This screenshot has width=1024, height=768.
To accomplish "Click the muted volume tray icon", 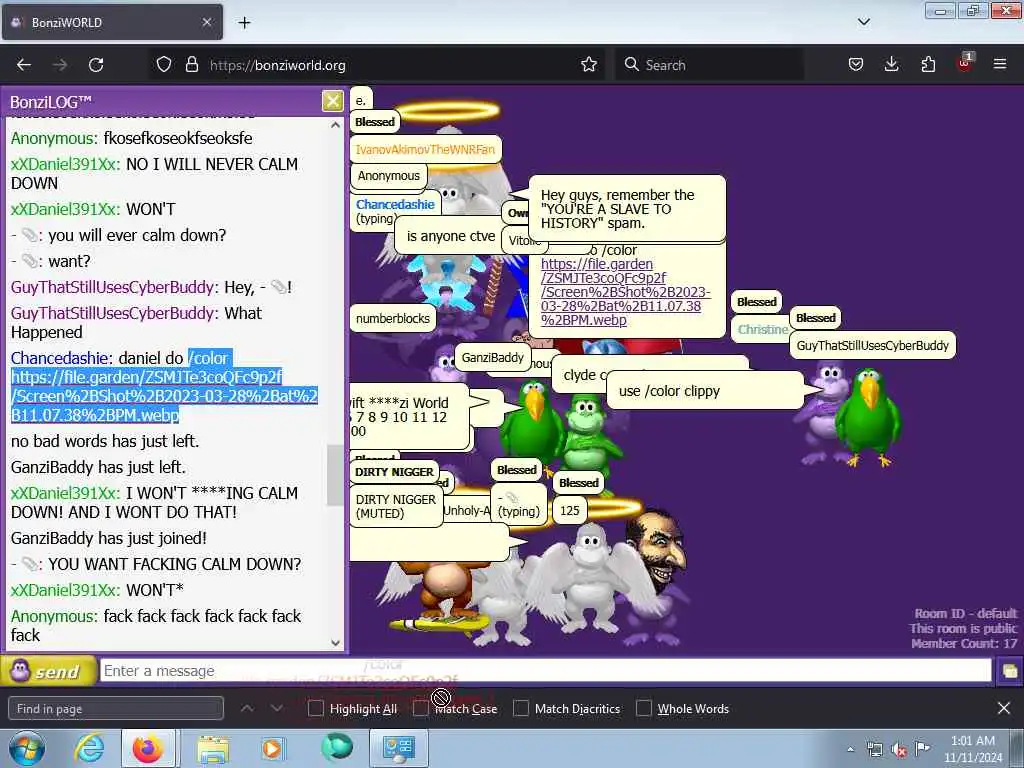I will (x=899, y=750).
